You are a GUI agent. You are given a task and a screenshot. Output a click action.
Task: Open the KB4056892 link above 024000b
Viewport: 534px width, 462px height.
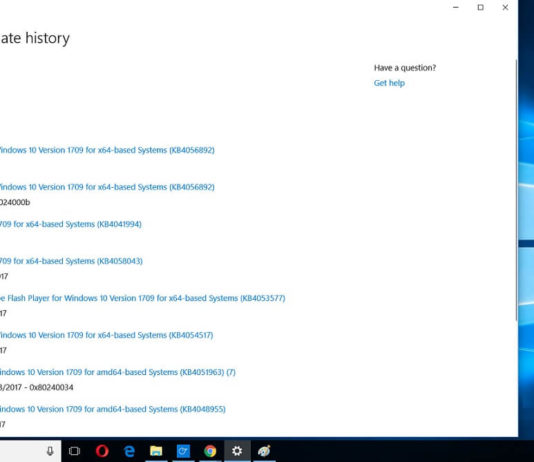coord(107,187)
